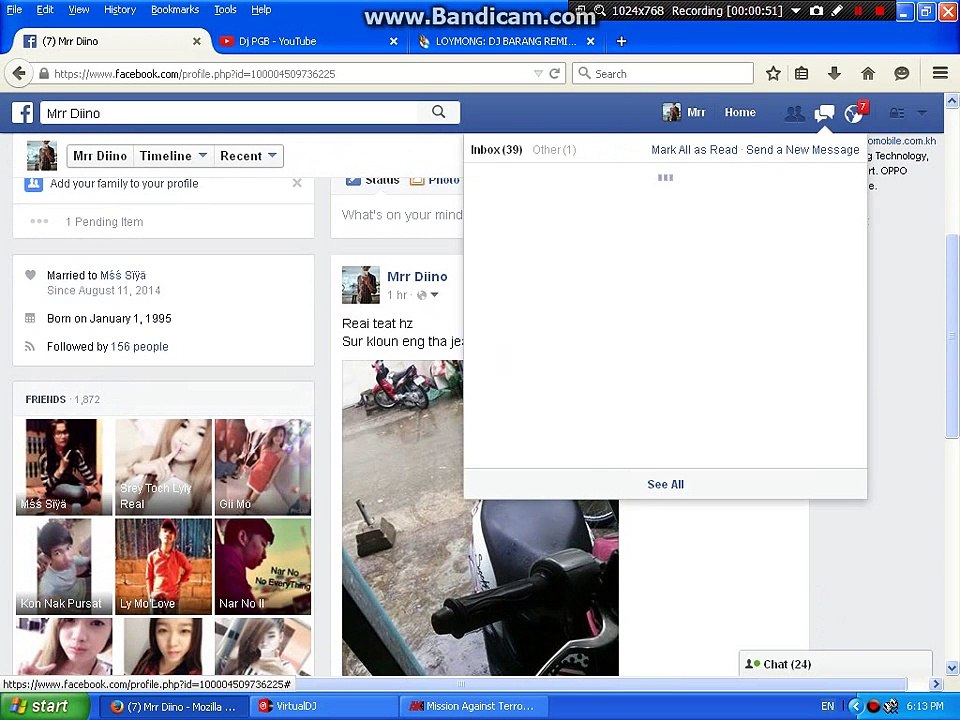Click Send a New Message link
960x720 pixels.
pos(803,150)
